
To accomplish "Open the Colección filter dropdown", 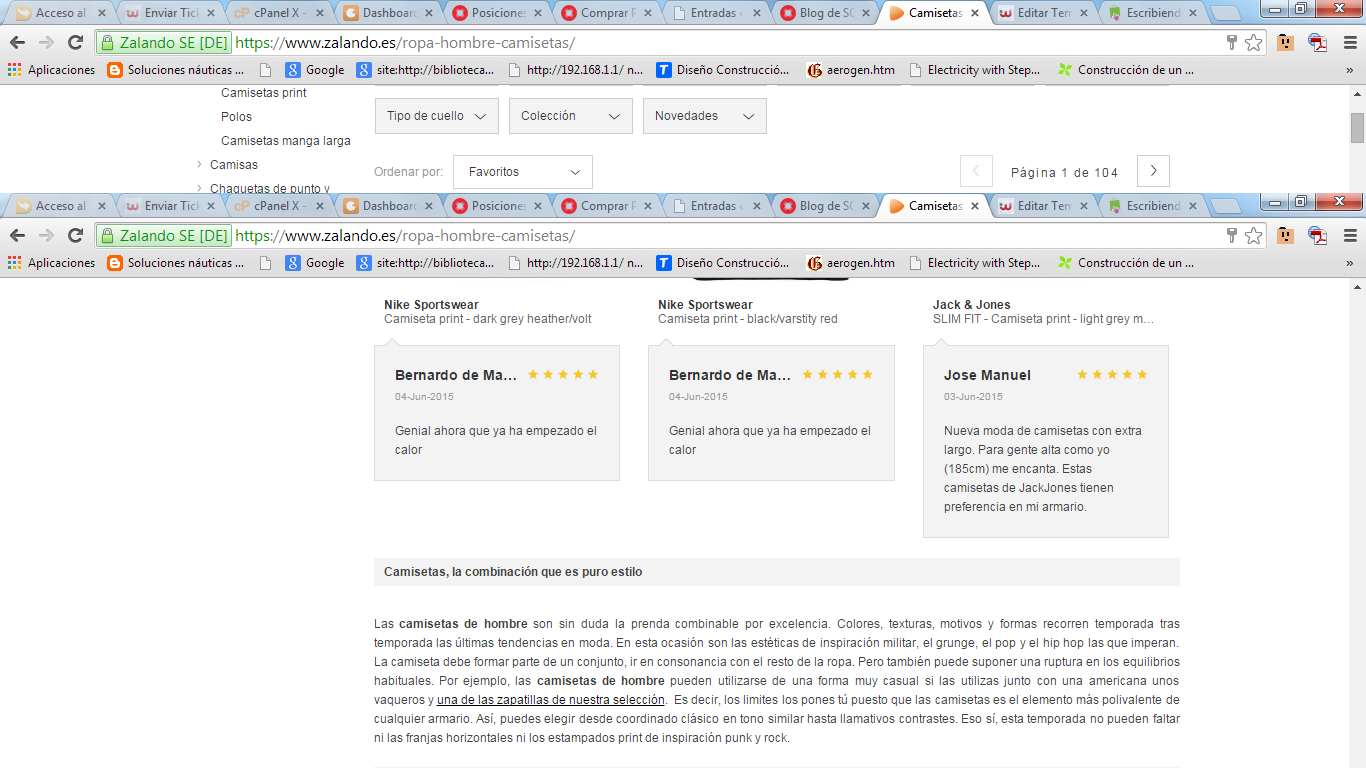I will click(571, 116).
